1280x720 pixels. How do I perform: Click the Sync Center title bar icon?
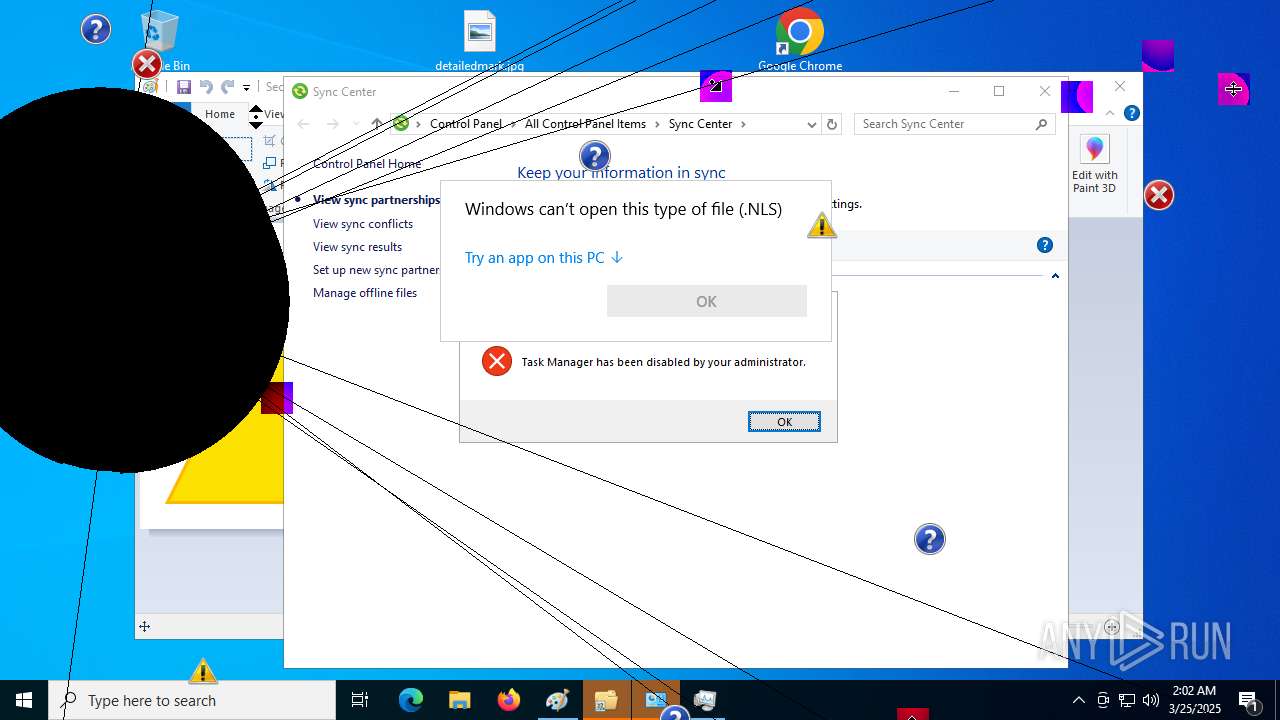[300, 91]
